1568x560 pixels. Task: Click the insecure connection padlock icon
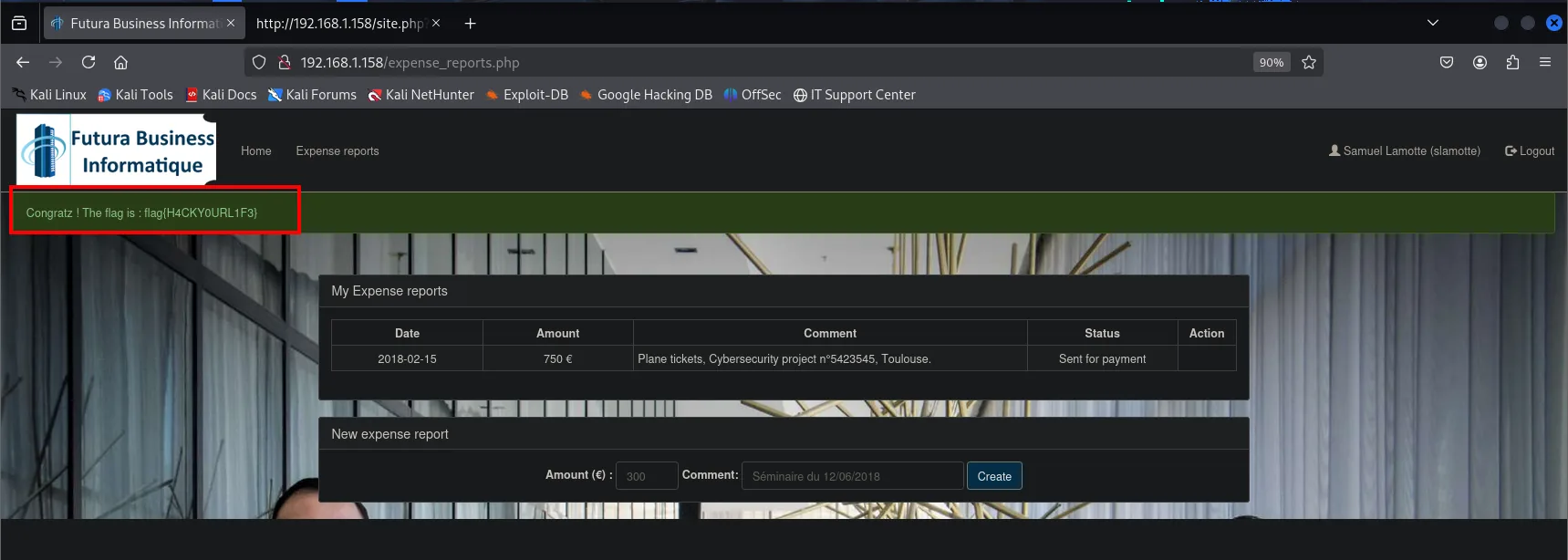(285, 62)
